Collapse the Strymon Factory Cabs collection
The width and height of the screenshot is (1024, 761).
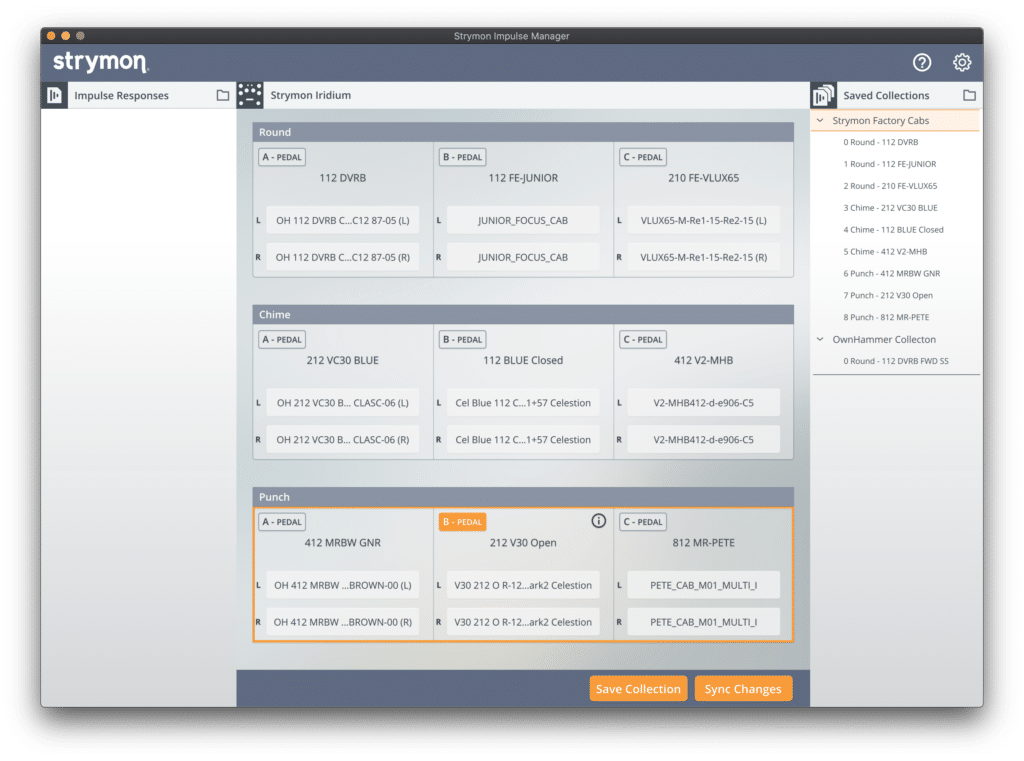820,120
